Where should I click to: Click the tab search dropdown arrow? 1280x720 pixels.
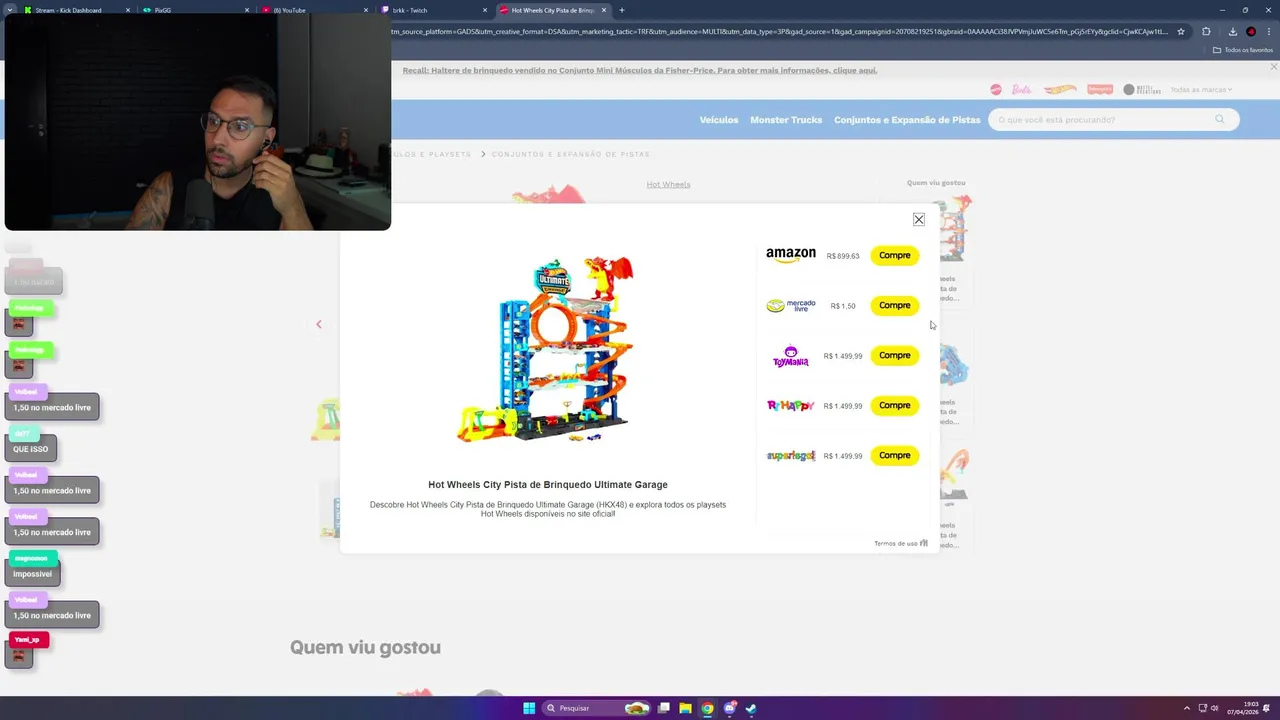(x=9, y=10)
